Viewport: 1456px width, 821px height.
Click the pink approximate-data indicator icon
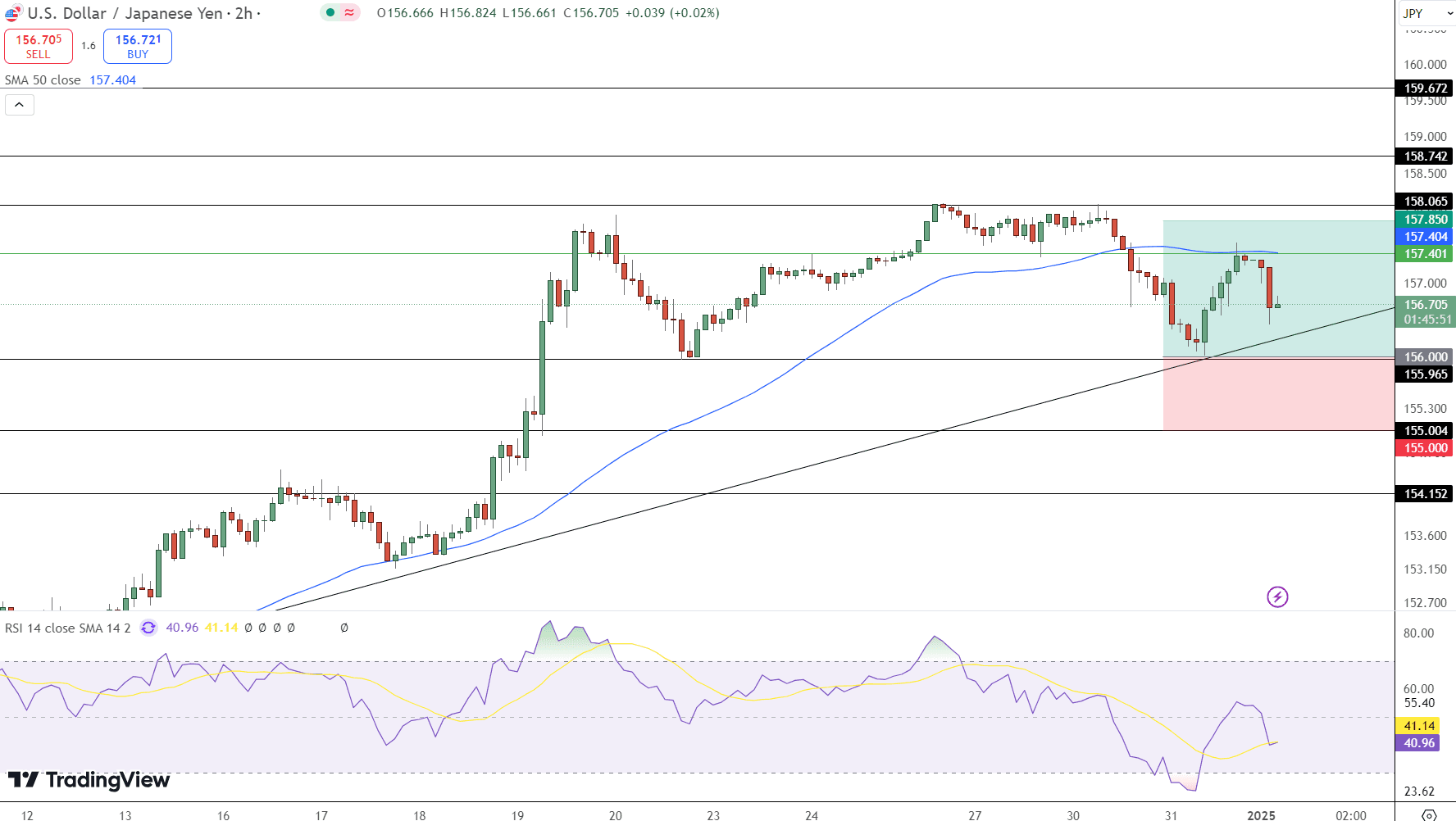pos(349,12)
